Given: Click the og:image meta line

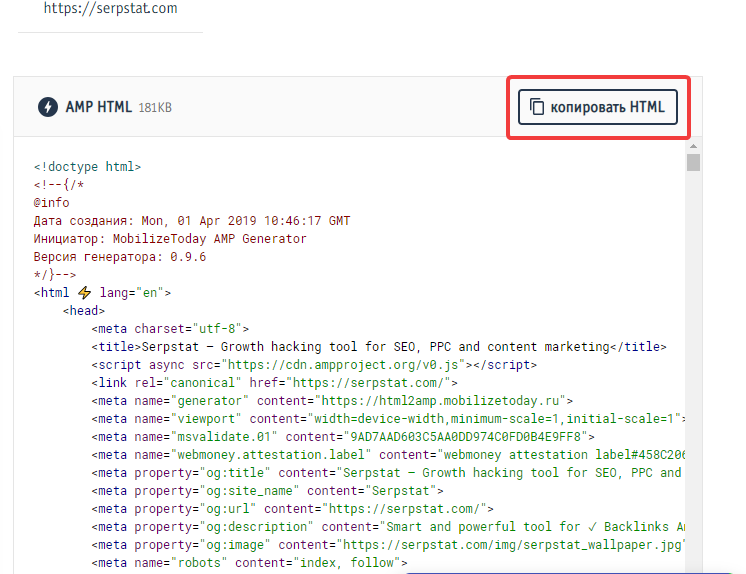Looking at the screenshot, I should (388, 545).
